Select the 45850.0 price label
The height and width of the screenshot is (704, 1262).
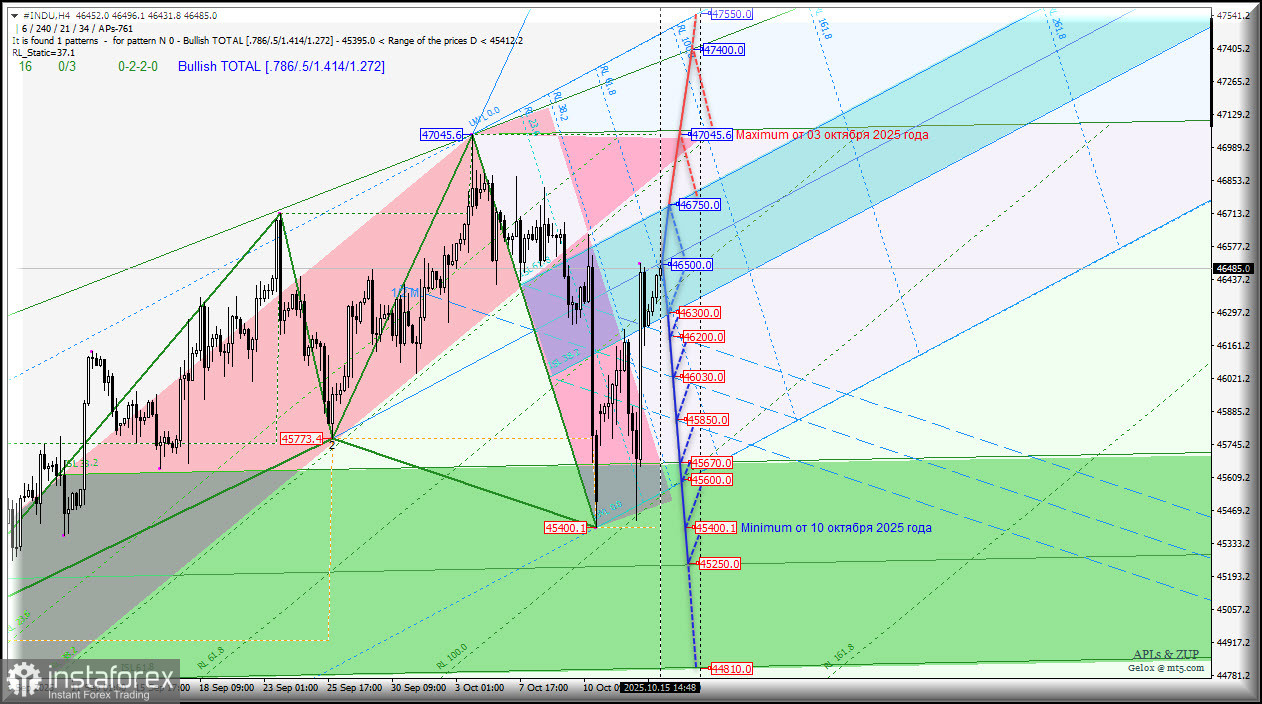[708, 420]
